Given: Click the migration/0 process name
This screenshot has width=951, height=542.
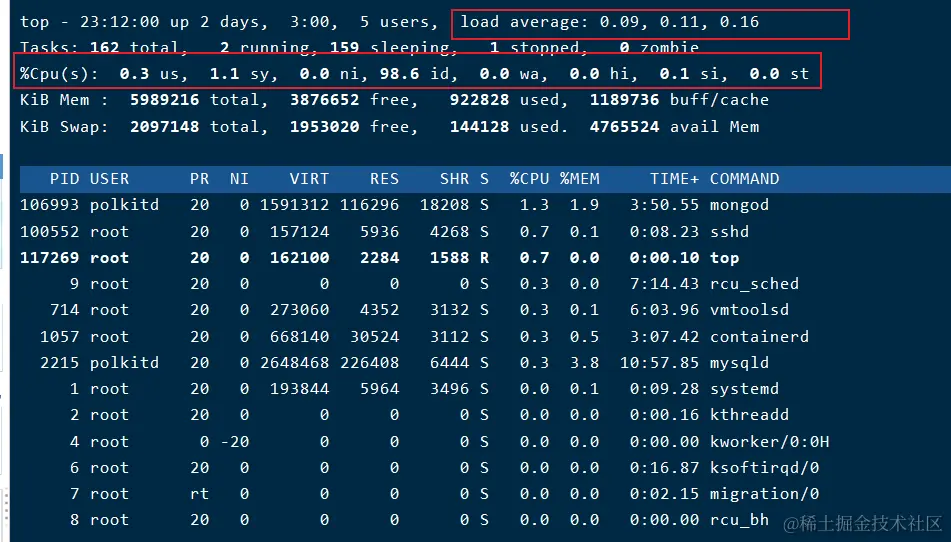Looking at the screenshot, I should click(x=764, y=493).
